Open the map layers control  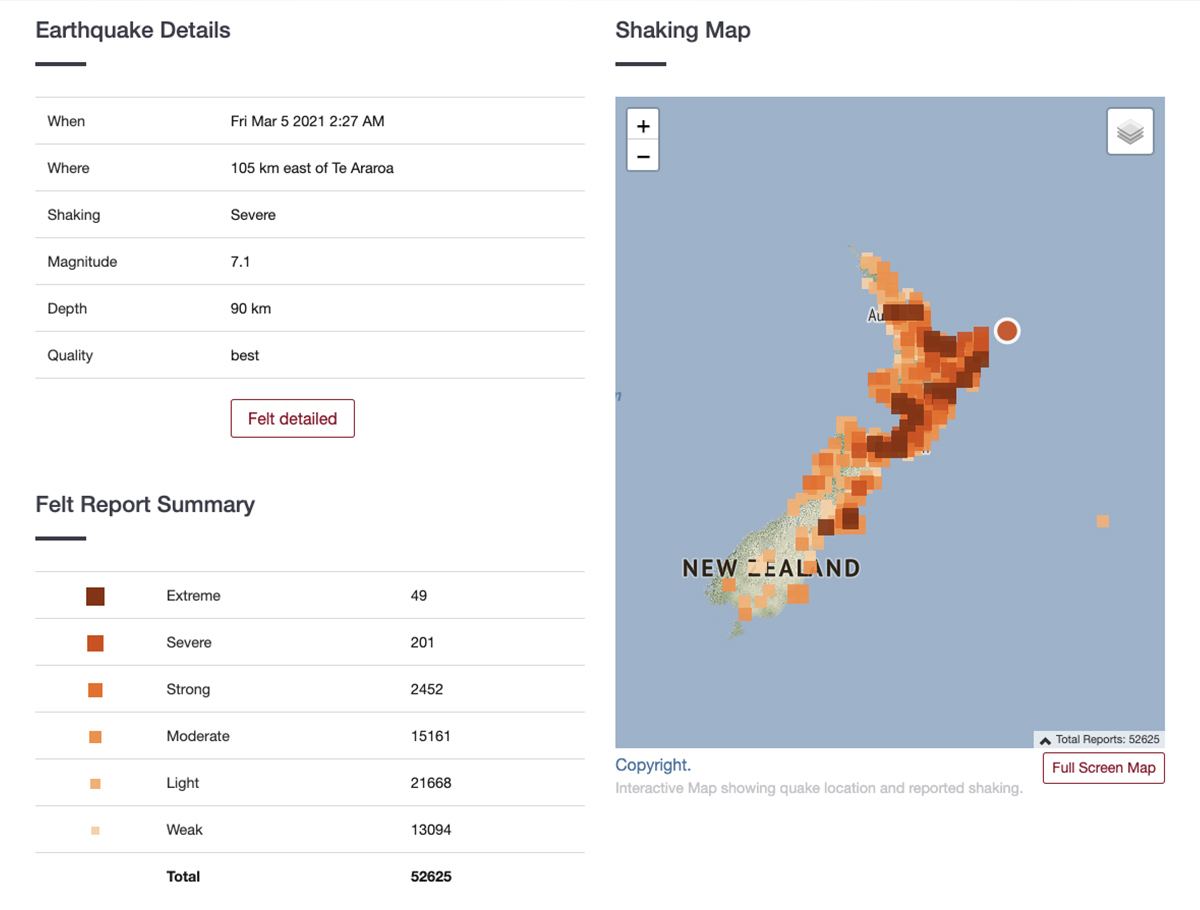tap(1130, 132)
